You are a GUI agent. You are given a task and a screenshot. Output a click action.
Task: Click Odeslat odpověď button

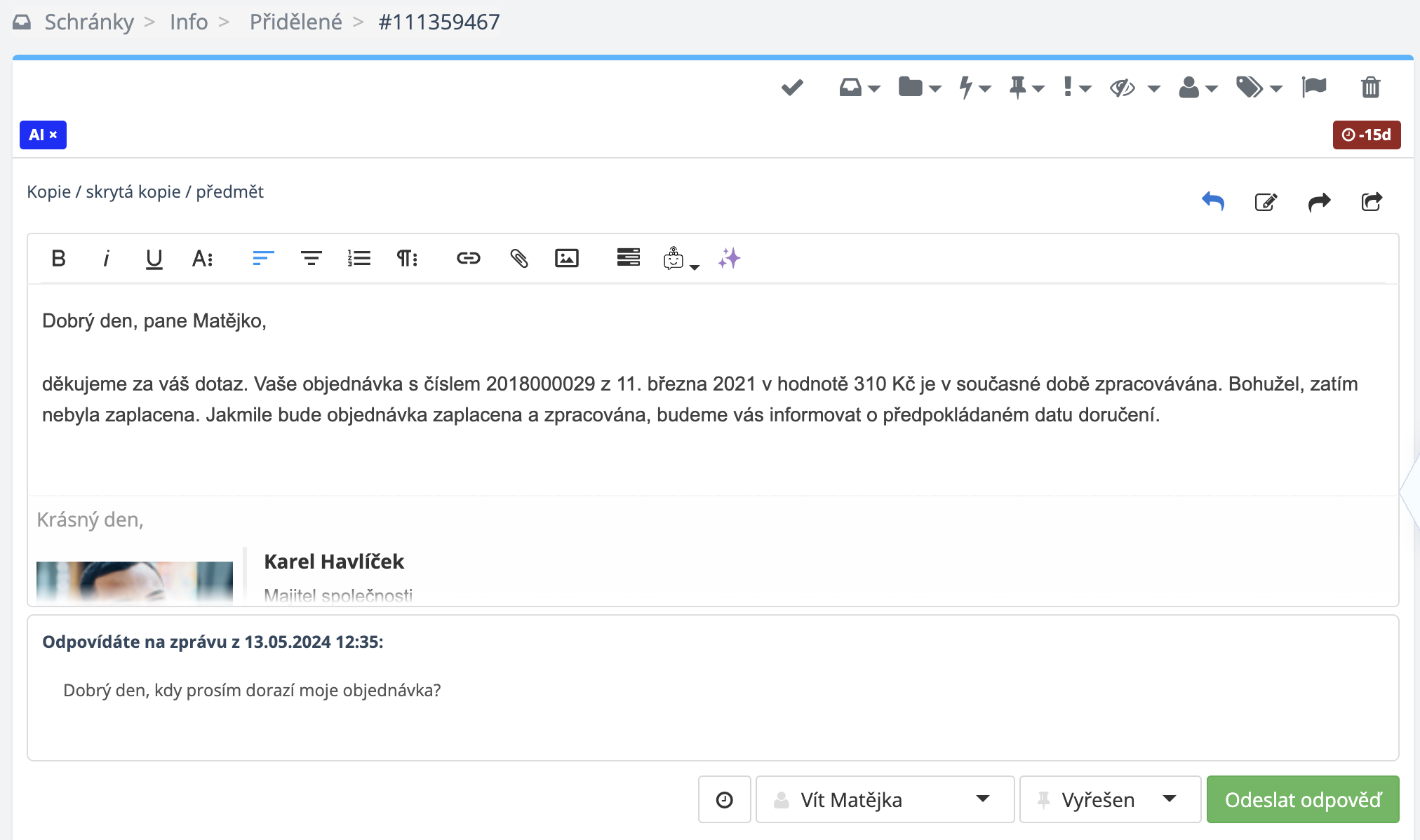tap(1302, 799)
